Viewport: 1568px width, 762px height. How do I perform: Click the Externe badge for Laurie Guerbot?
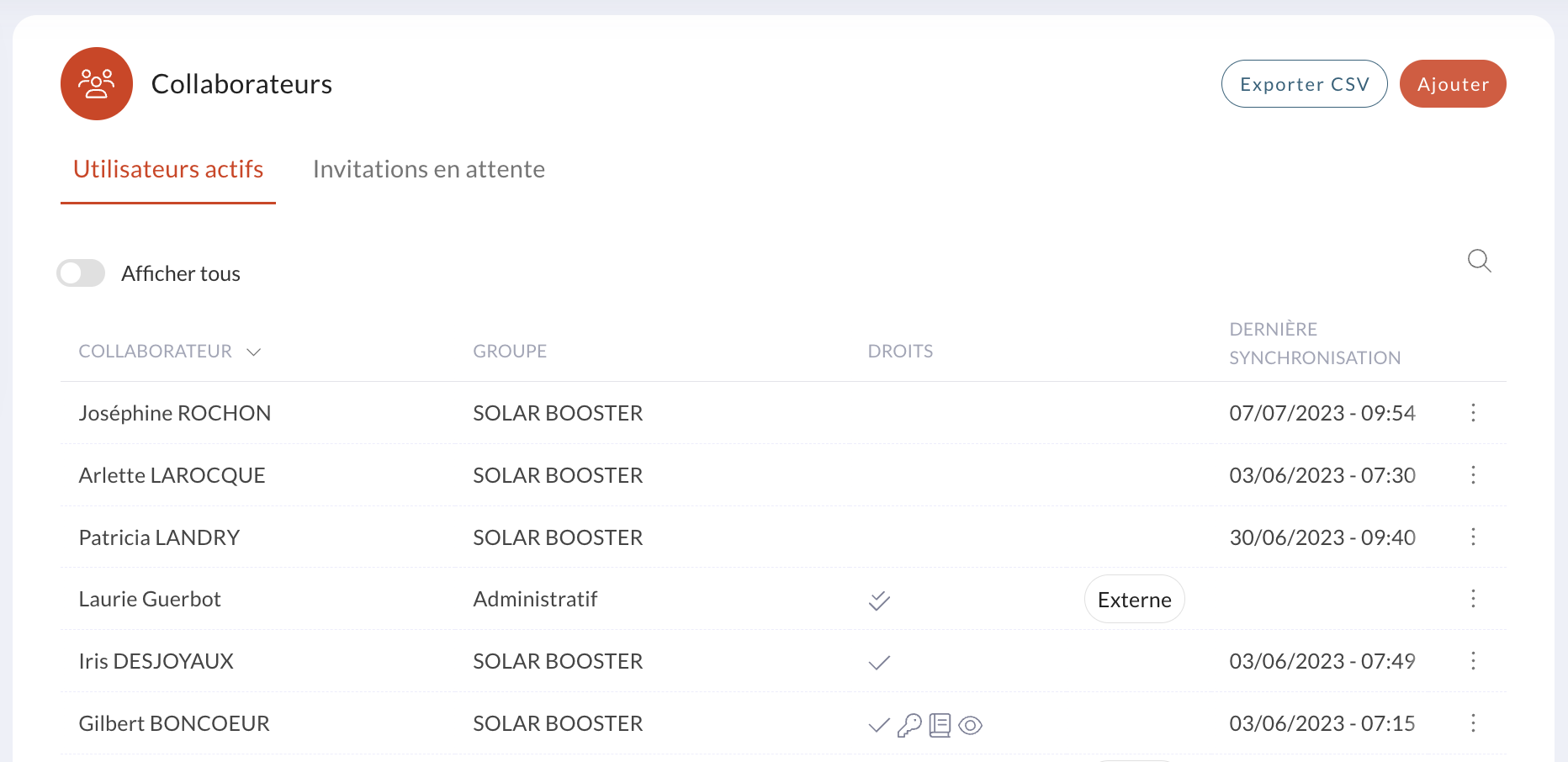tap(1134, 600)
